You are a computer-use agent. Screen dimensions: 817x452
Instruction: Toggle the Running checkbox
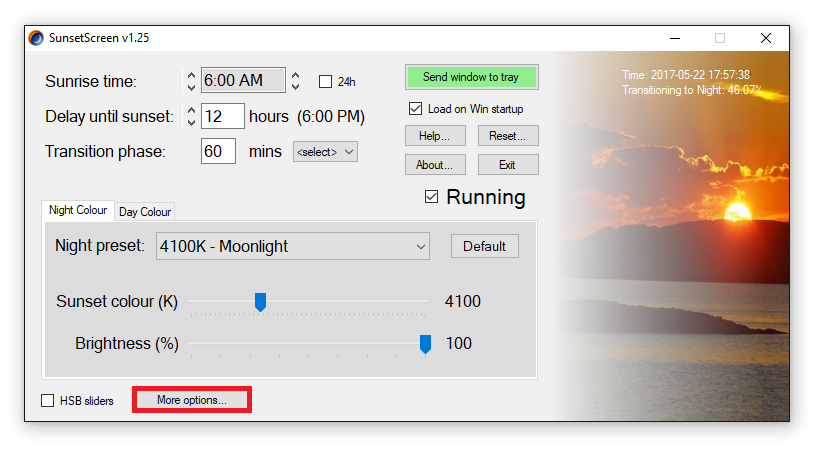tap(431, 197)
